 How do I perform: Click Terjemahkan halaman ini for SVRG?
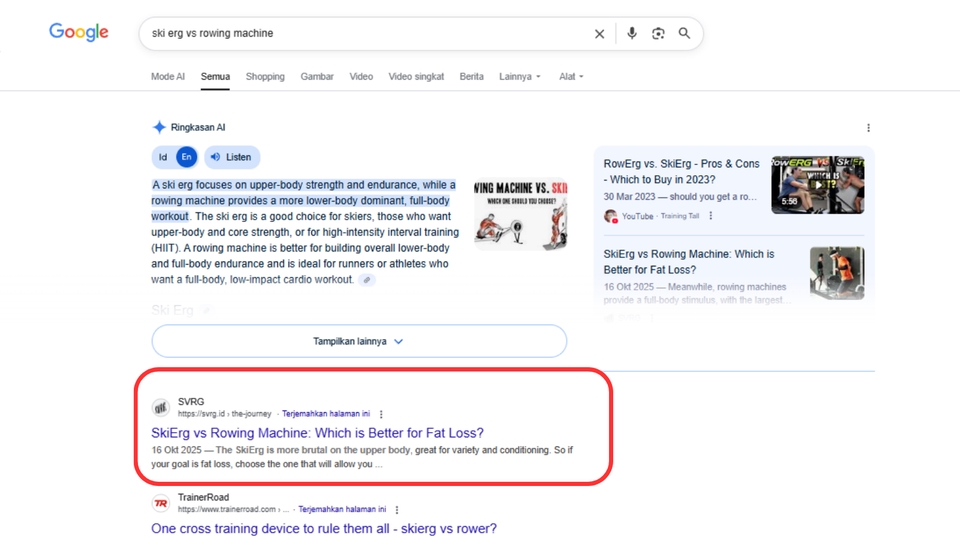pos(326,414)
